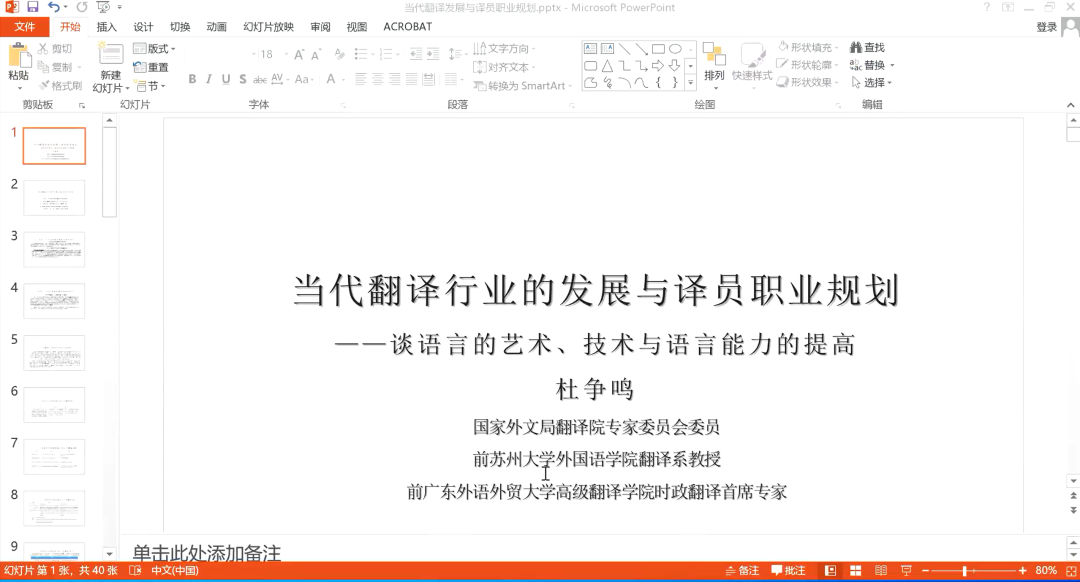Switch to 动画 (Animations) tab
This screenshot has height=582, width=1080.
pyautogui.click(x=216, y=27)
